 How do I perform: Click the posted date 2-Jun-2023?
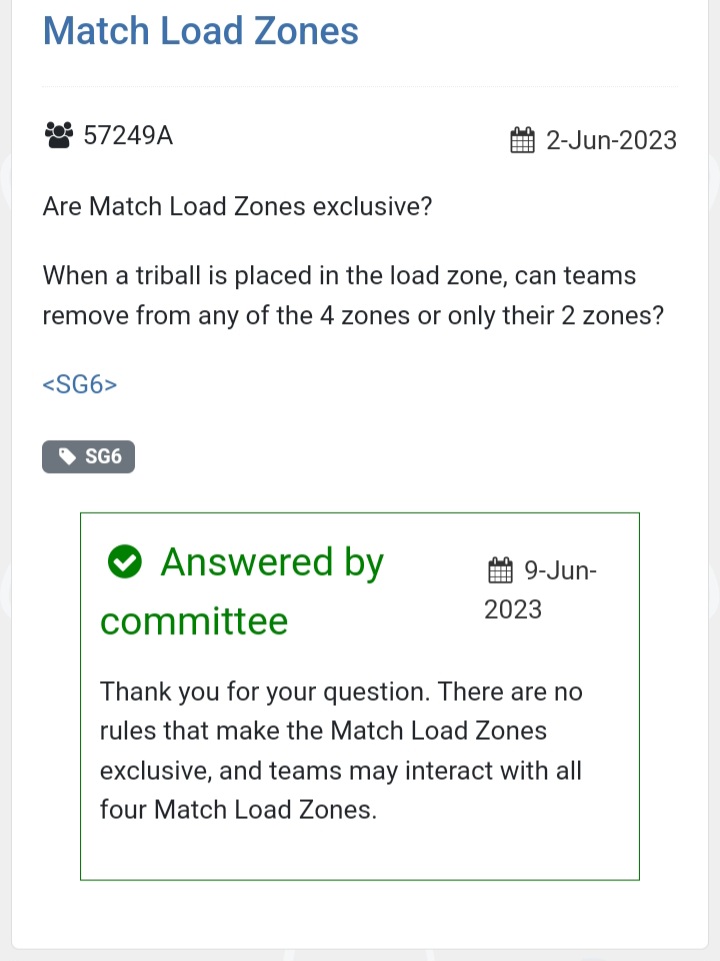pos(611,140)
